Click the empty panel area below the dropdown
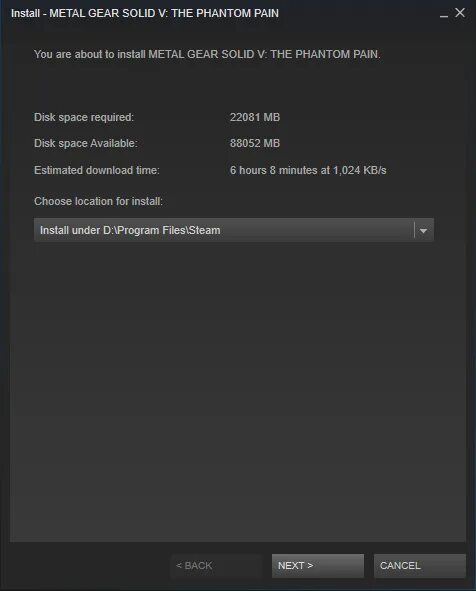This screenshot has width=476, height=591. click(x=237, y=392)
